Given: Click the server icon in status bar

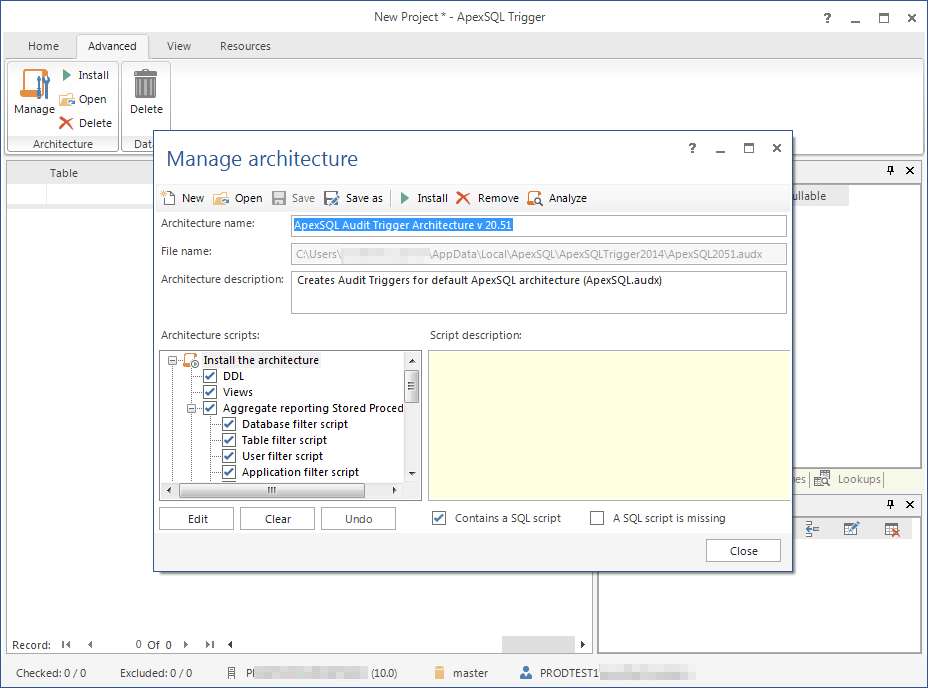Looking at the screenshot, I should pyautogui.click(x=231, y=673).
